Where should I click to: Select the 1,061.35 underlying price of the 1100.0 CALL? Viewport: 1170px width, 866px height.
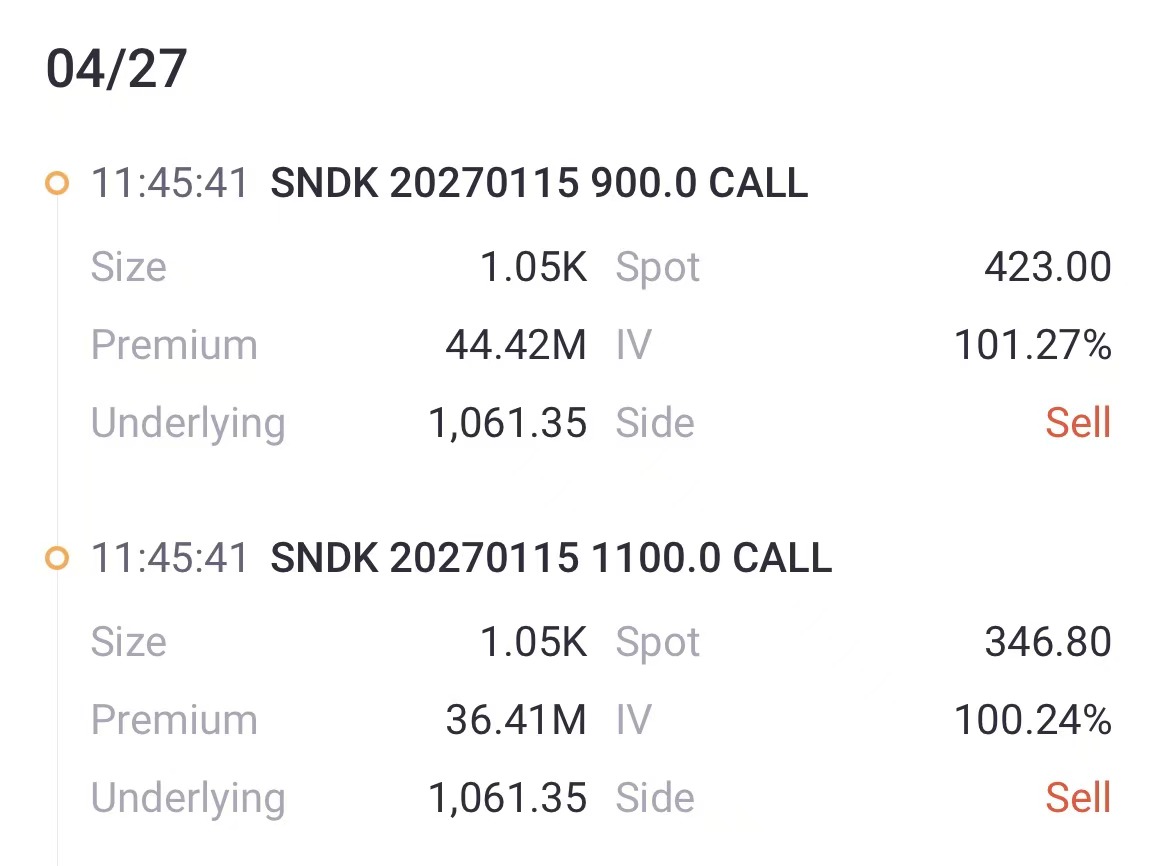[x=508, y=799]
